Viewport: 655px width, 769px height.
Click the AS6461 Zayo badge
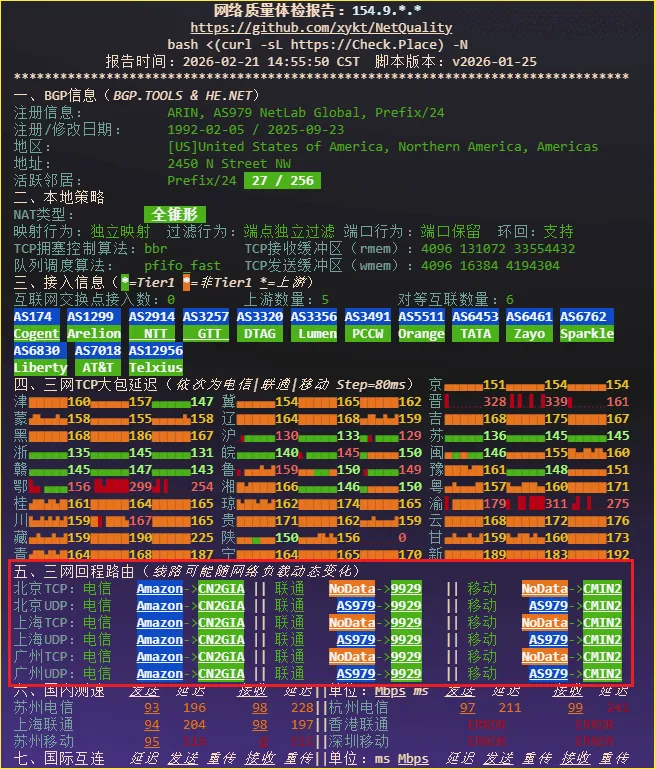click(x=529, y=325)
